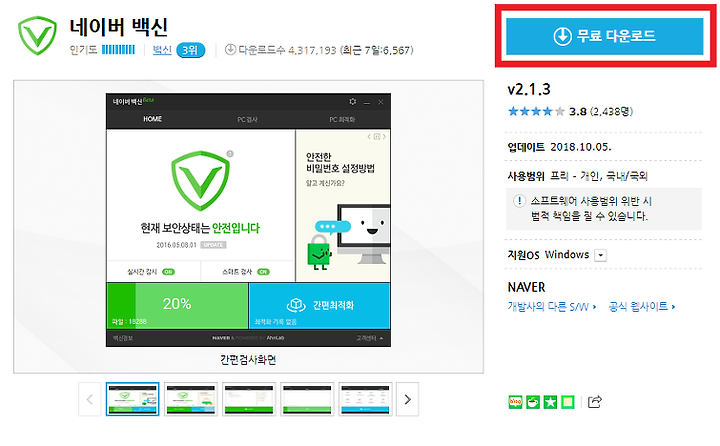This screenshot has width=720, height=446.
Task: Visit the official website link
Action: pos(641,306)
